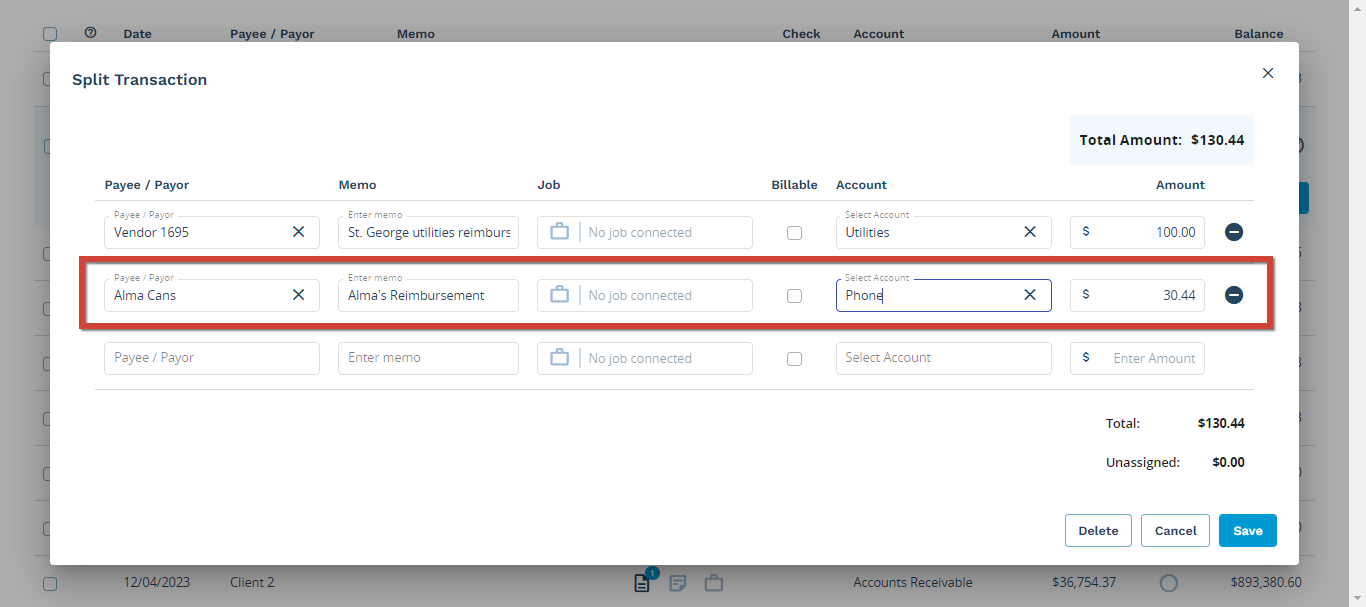Clear the Phone account selection
Image resolution: width=1366 pixels, height=607 pixels.
1030,295
